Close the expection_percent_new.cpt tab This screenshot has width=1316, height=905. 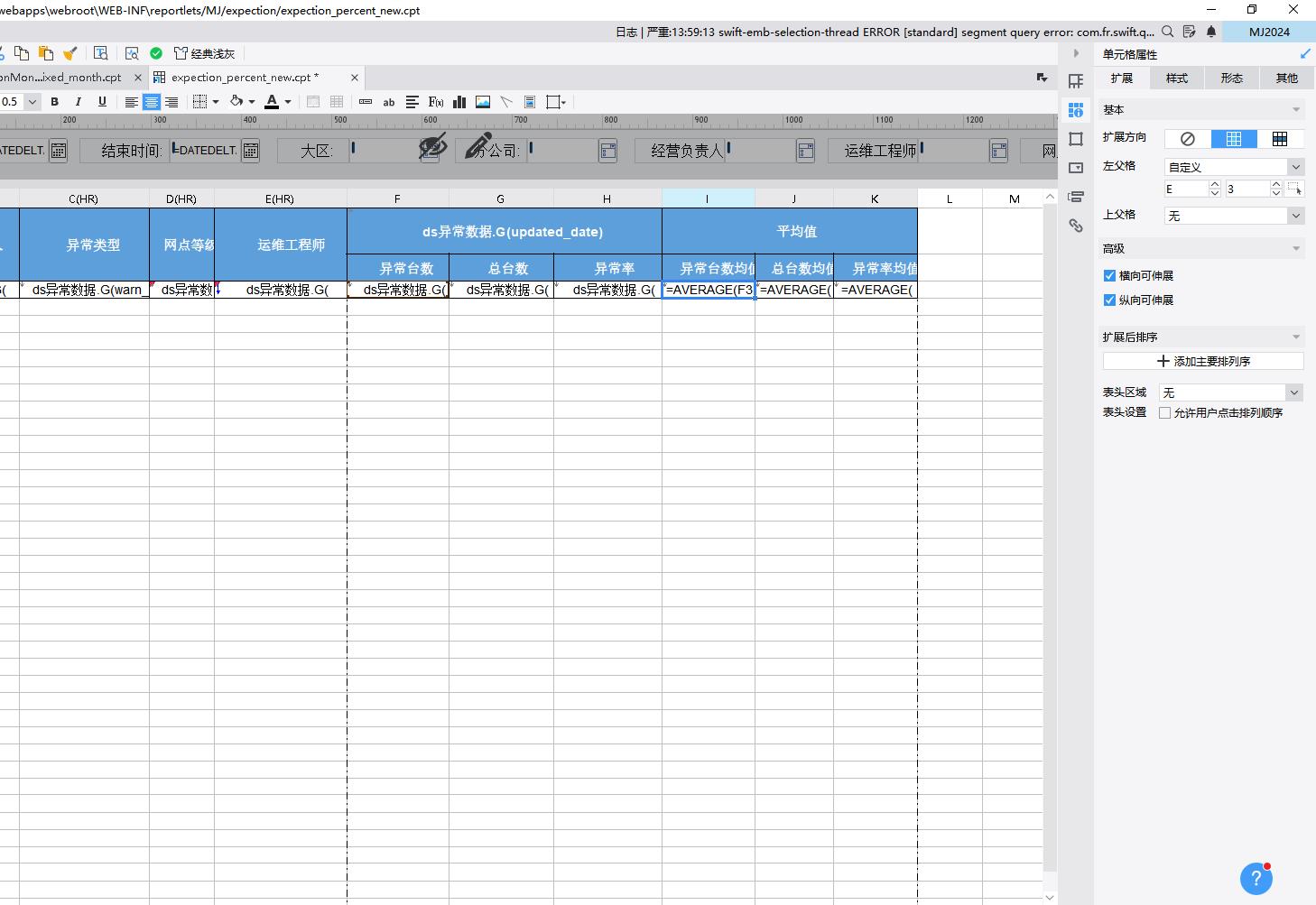355,78
